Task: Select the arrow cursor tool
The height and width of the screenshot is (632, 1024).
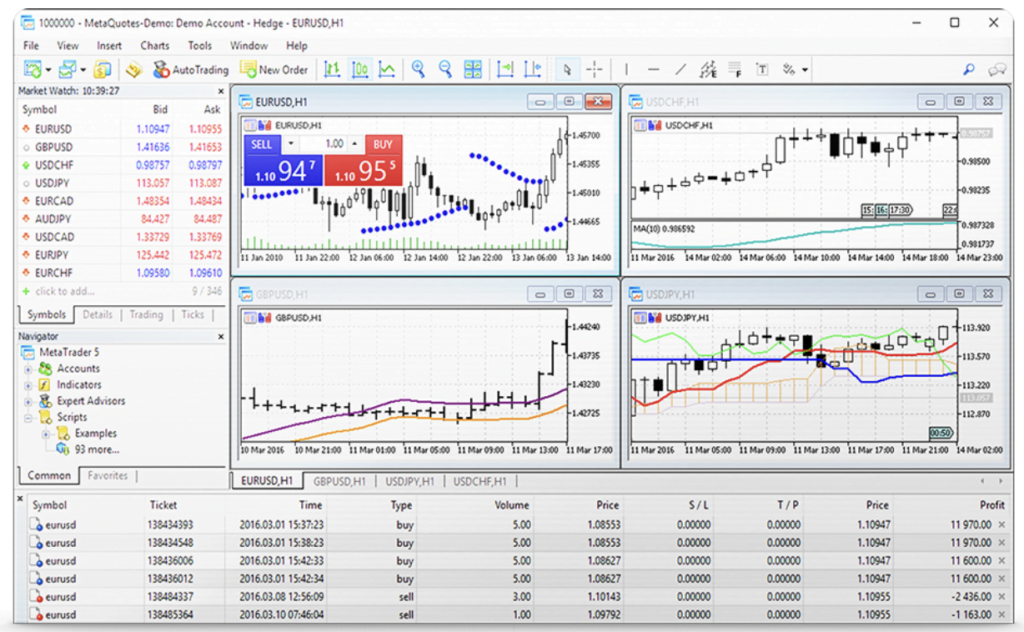Action: (x=567, y=69)
